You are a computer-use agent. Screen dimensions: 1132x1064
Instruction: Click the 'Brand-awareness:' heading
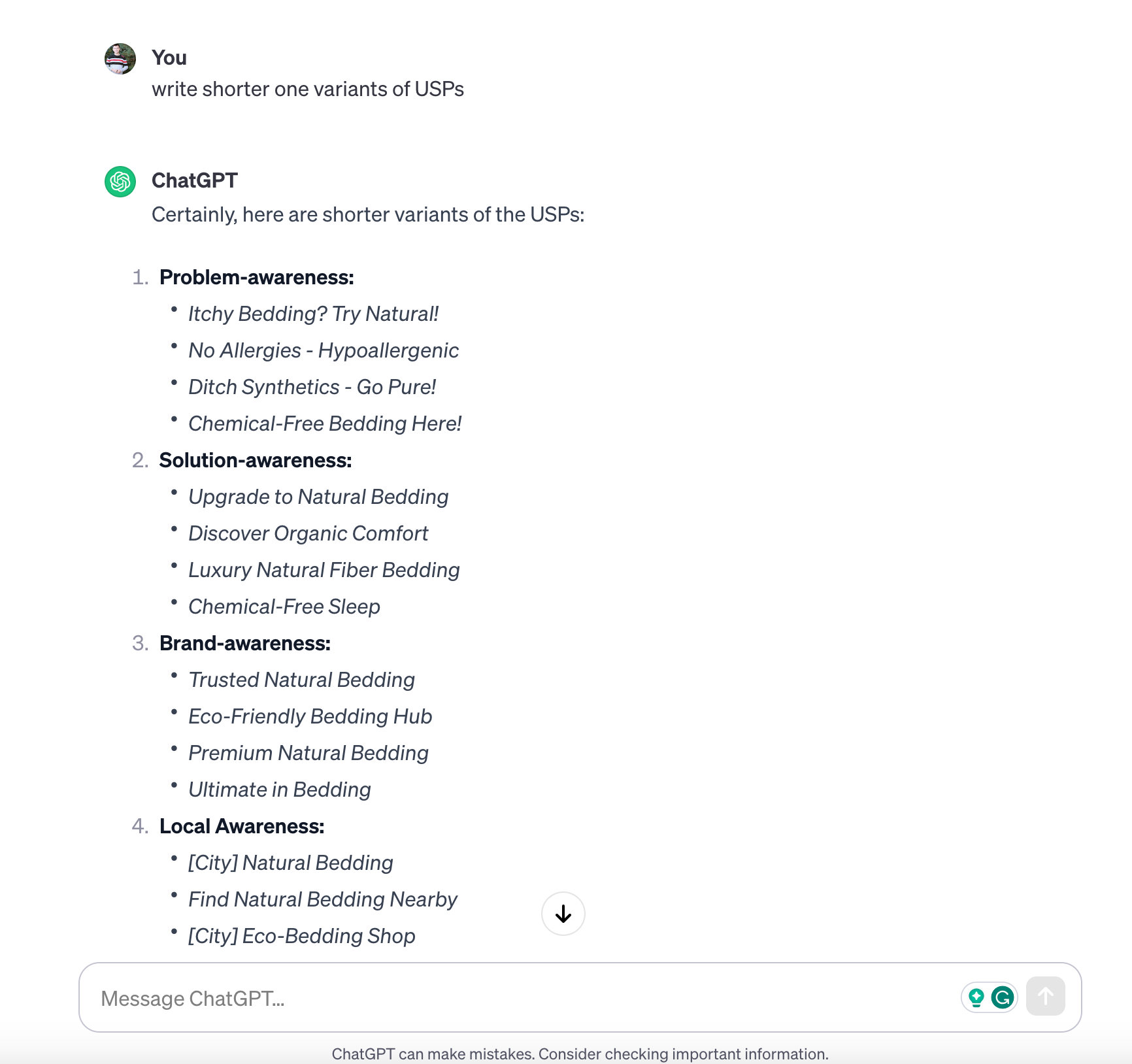pyautogui.click(x=244, y=643)
